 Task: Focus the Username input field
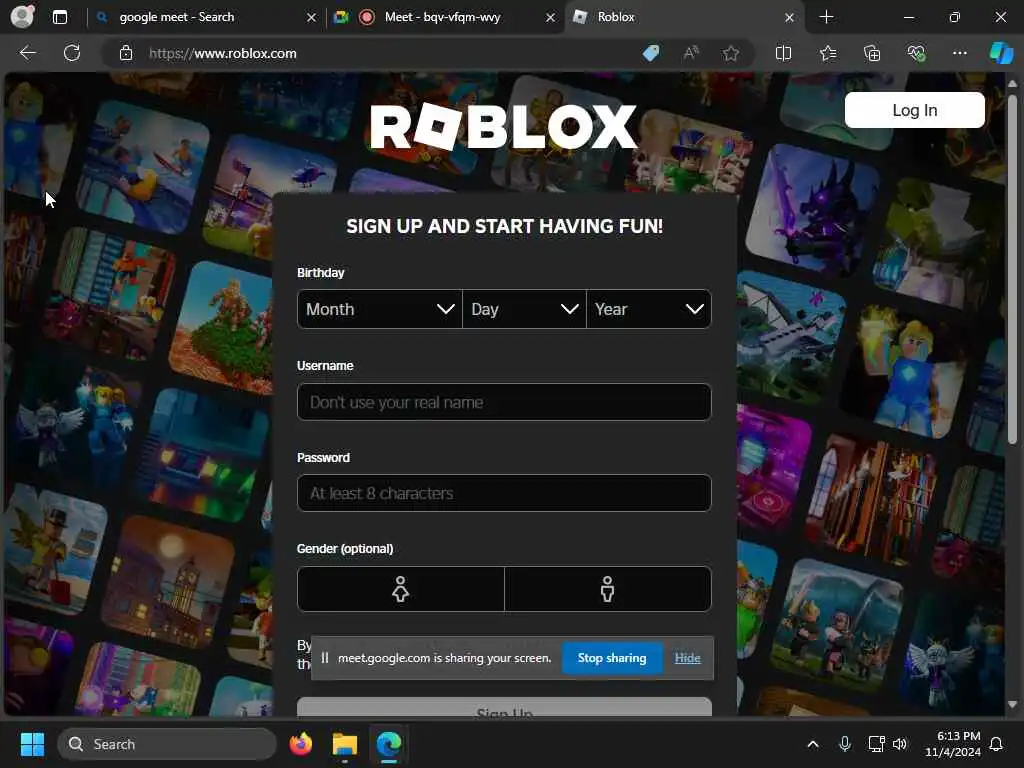(504, 402)
